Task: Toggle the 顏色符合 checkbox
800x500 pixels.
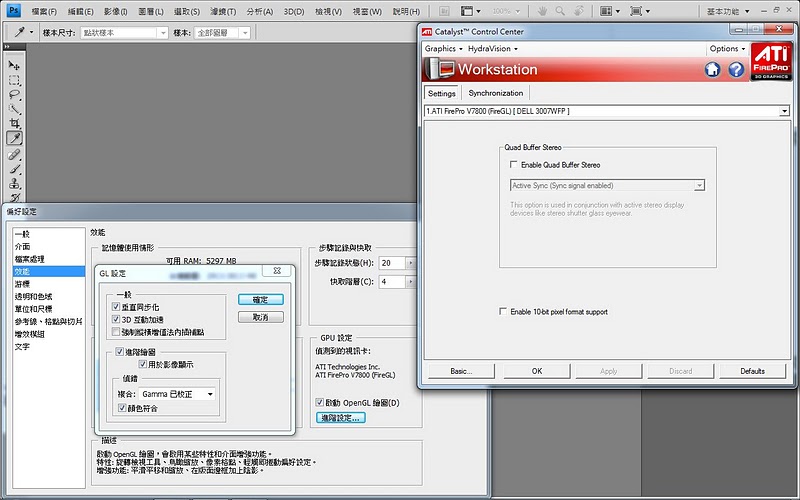Action: click(122, 408)
